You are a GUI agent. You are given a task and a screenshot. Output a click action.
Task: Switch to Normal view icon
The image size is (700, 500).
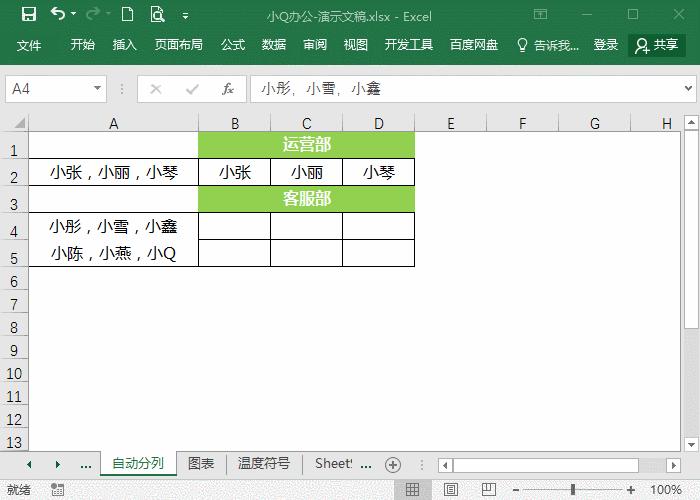pos(412,490)
